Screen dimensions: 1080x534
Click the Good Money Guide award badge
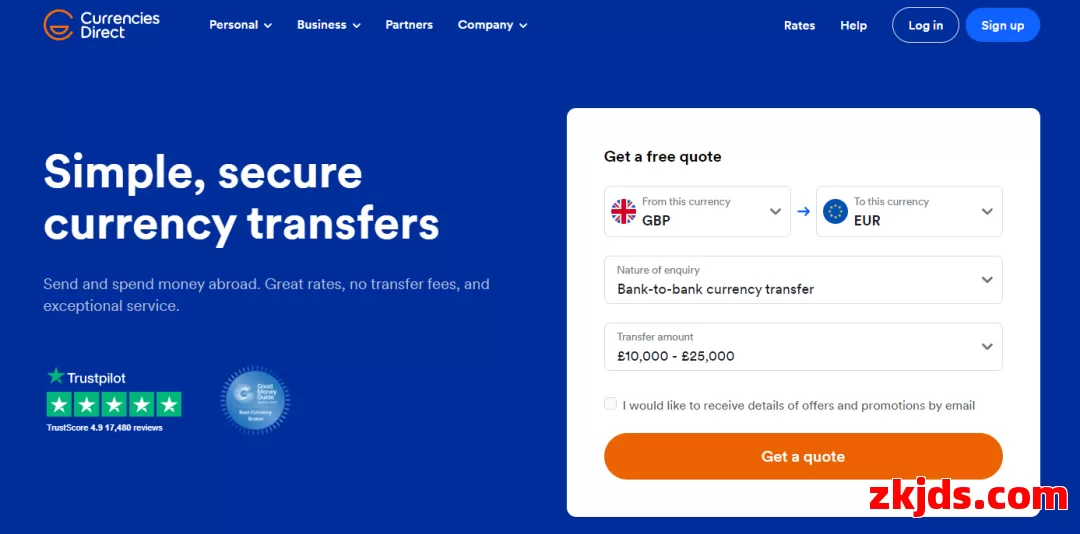tap(255, 400)
